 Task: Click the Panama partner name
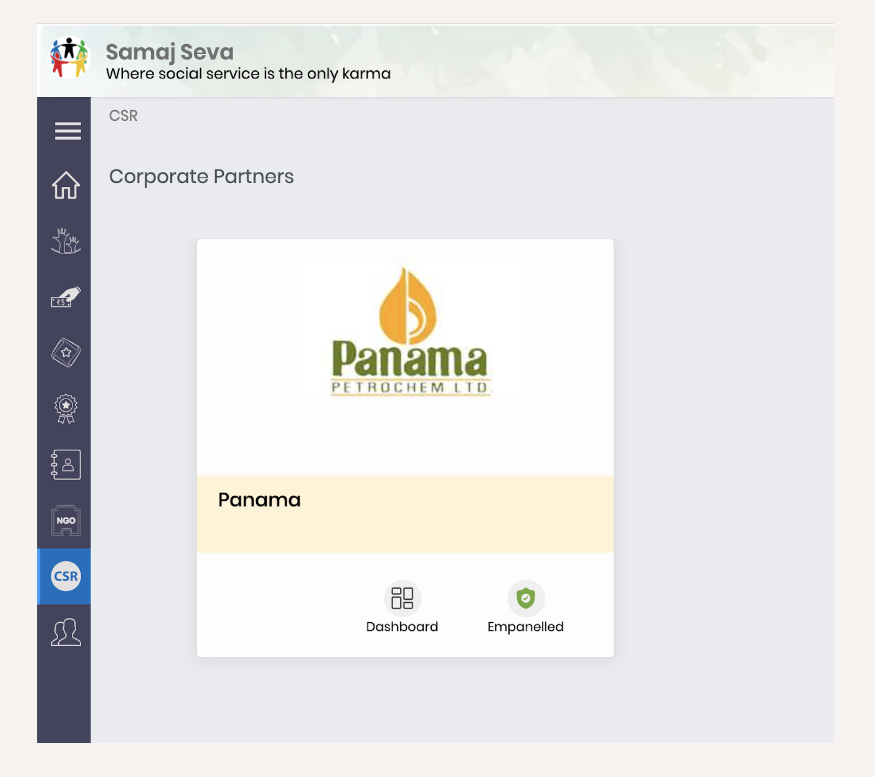pyautogui.click(x=259, y=500)
